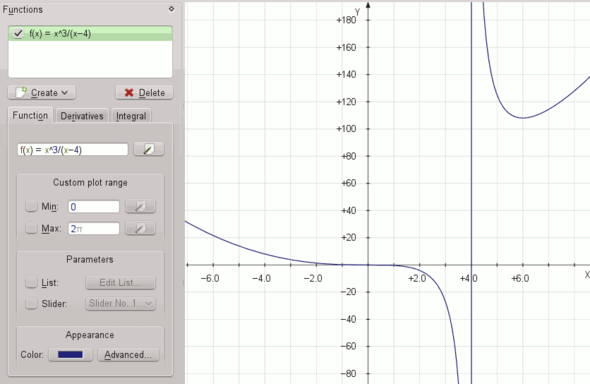Click the Max value input field showing 2π
Viewport: 590px width, 384px height.
pos(94,228)
